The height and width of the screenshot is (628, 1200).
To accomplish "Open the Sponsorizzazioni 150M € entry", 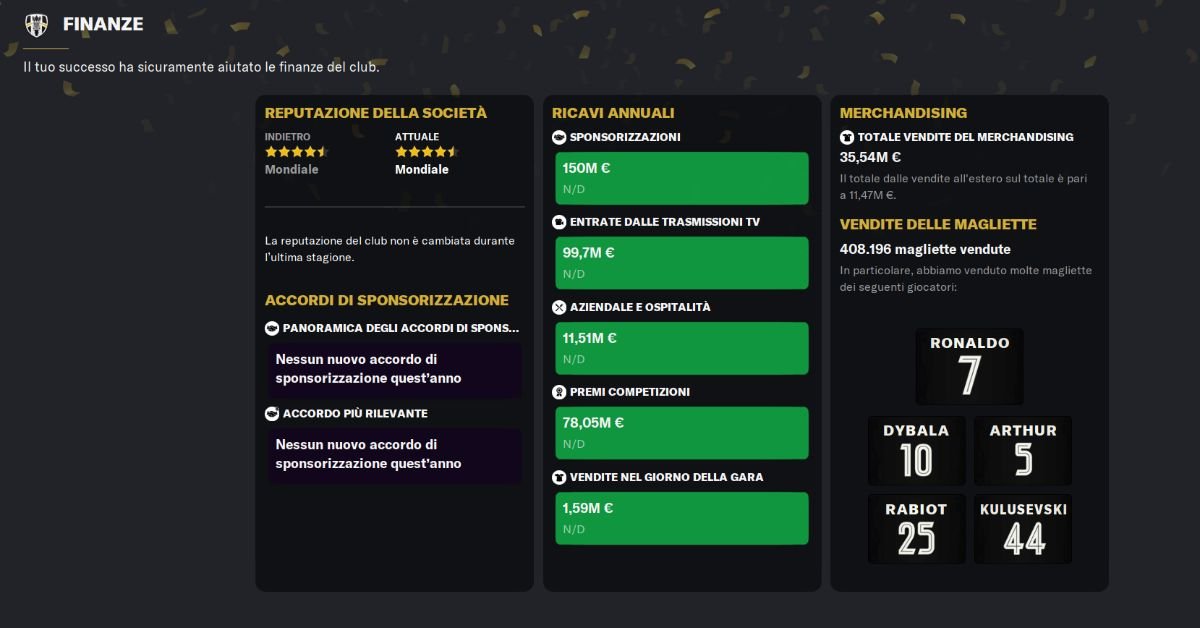I will (x=681, y=177).
